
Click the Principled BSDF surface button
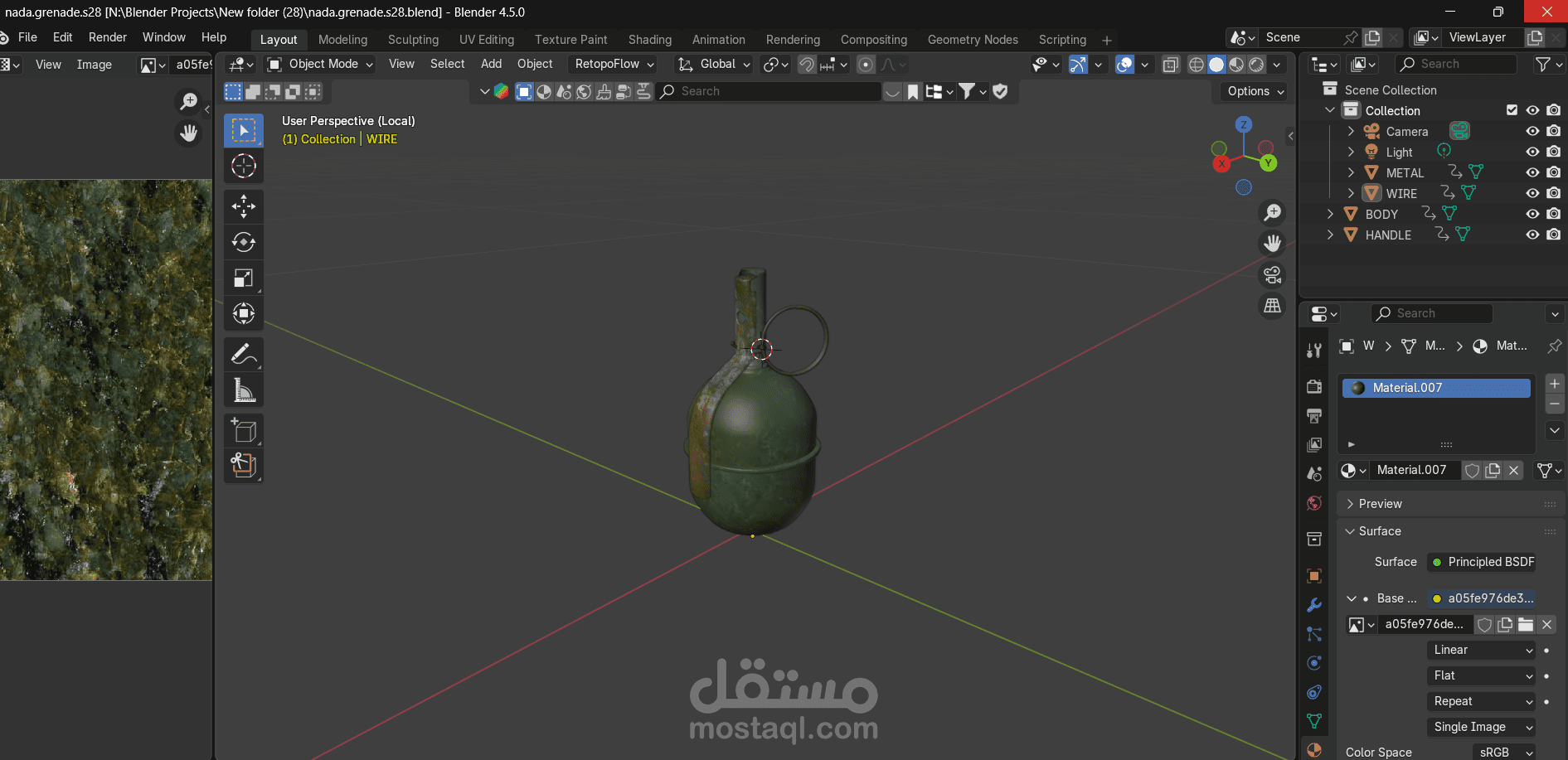coord(1482,562)
